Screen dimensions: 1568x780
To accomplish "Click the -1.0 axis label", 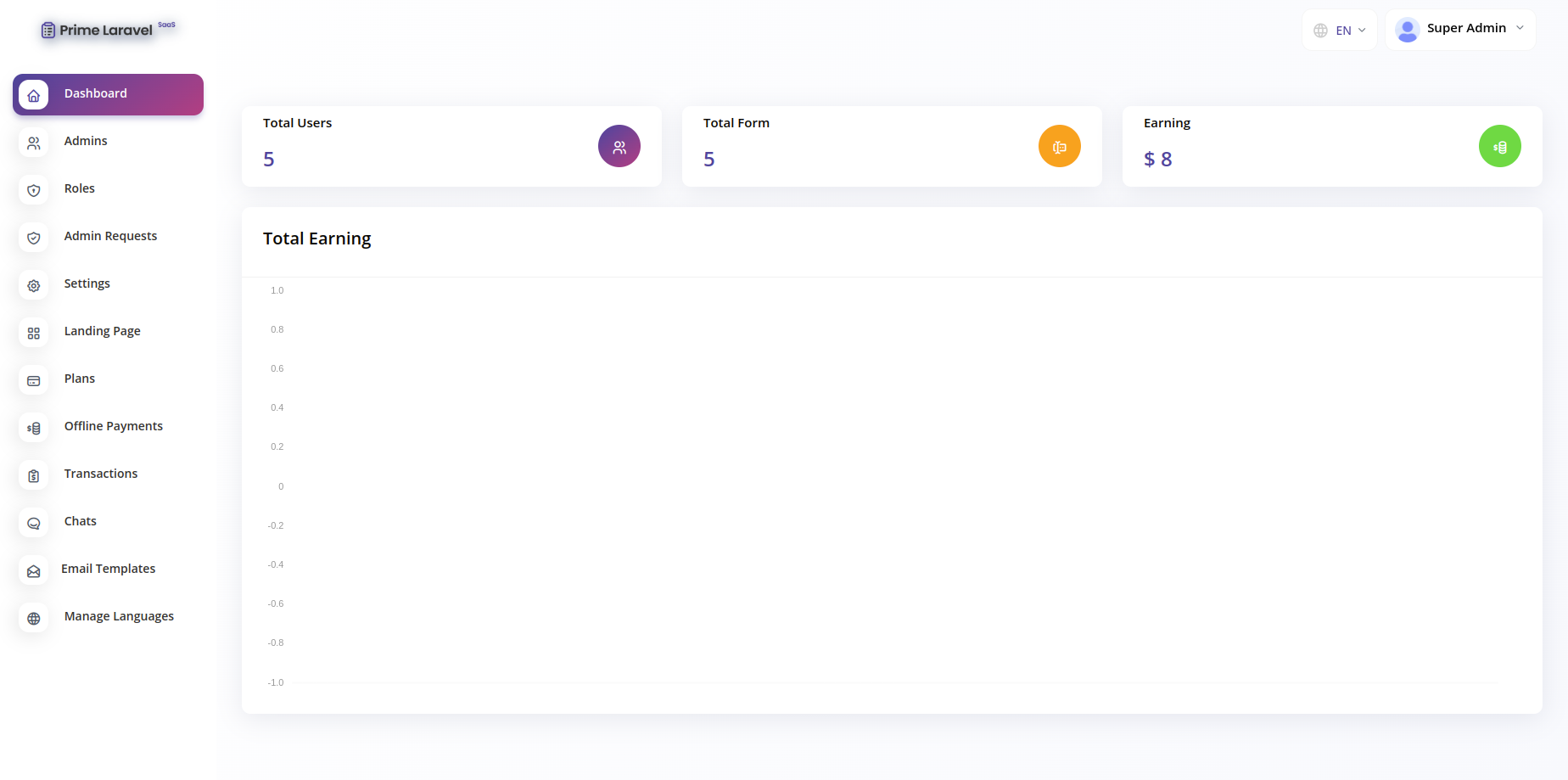I will tap(276, 682).
